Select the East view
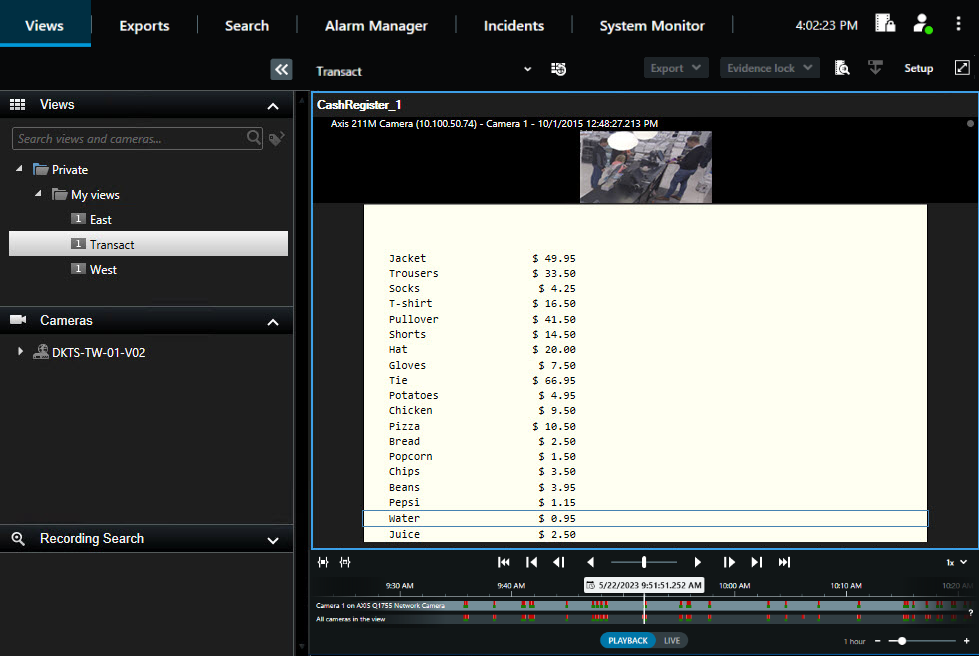 [100, 219]
